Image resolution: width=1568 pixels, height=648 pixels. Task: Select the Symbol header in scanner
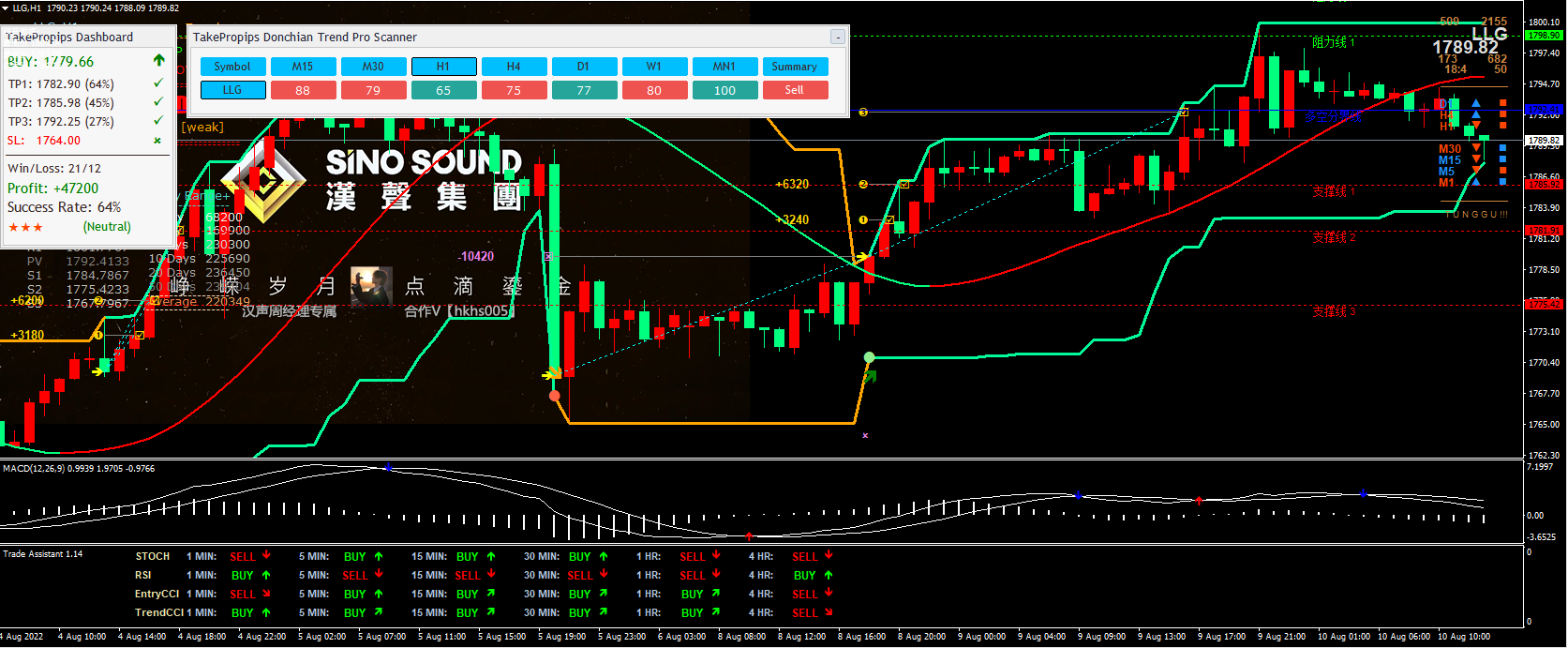coord(232,67)
